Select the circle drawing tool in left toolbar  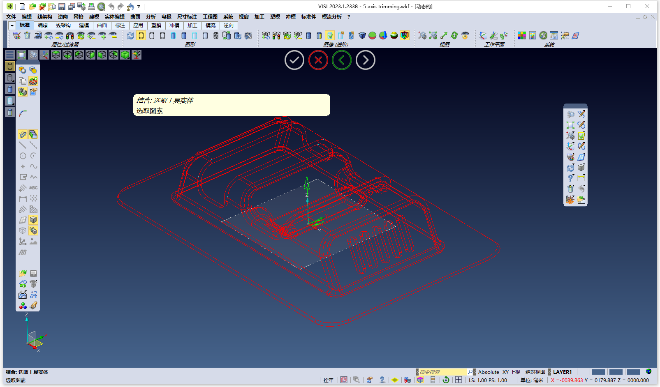(23, 156)
